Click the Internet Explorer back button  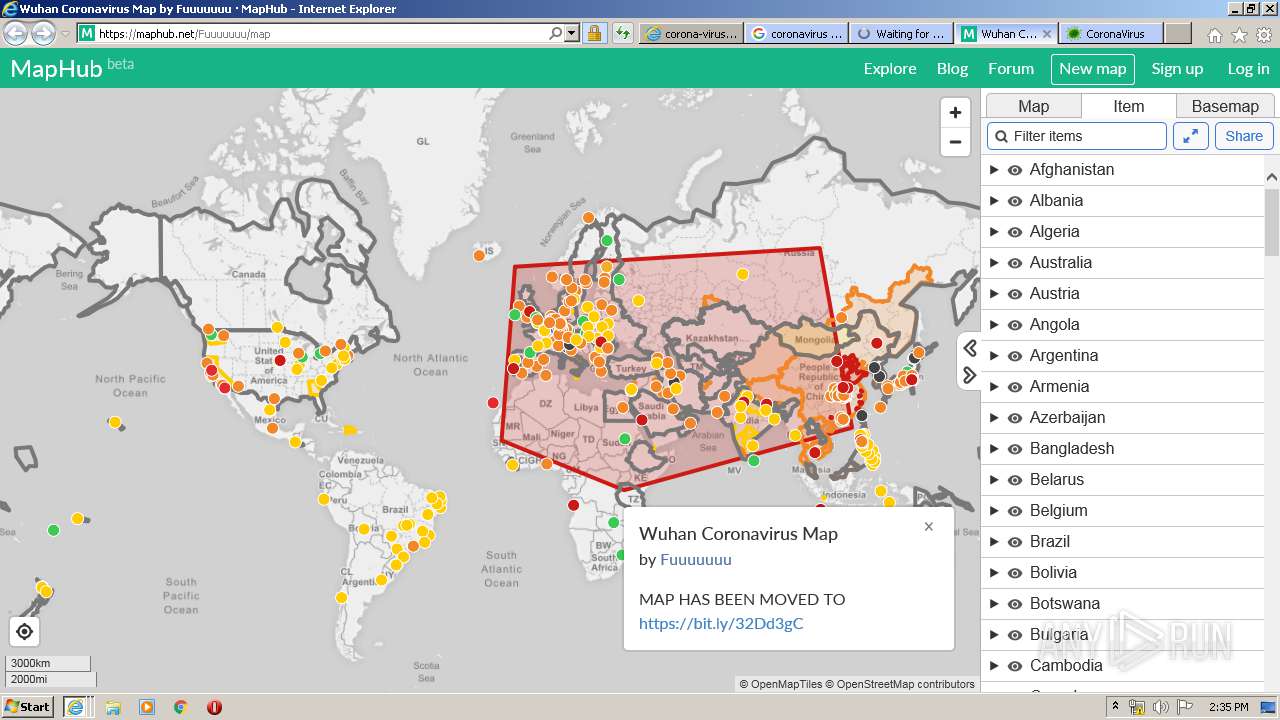pyautogui.click(x=16, y=33)
